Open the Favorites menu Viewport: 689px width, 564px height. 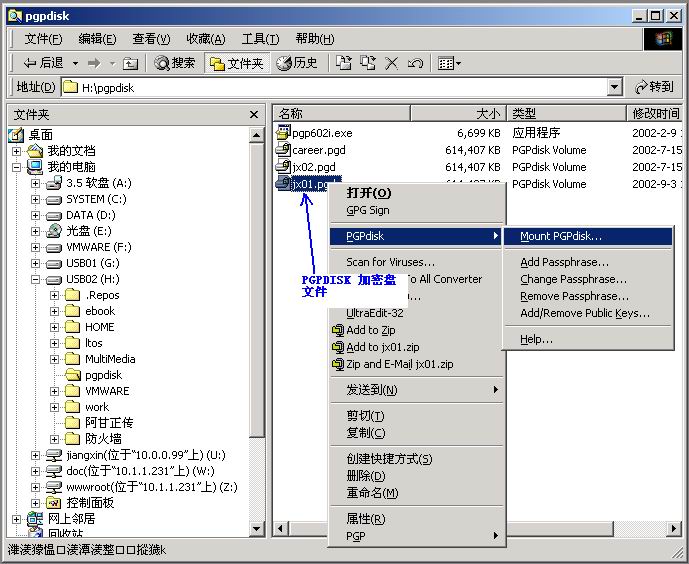pos(206,39)
